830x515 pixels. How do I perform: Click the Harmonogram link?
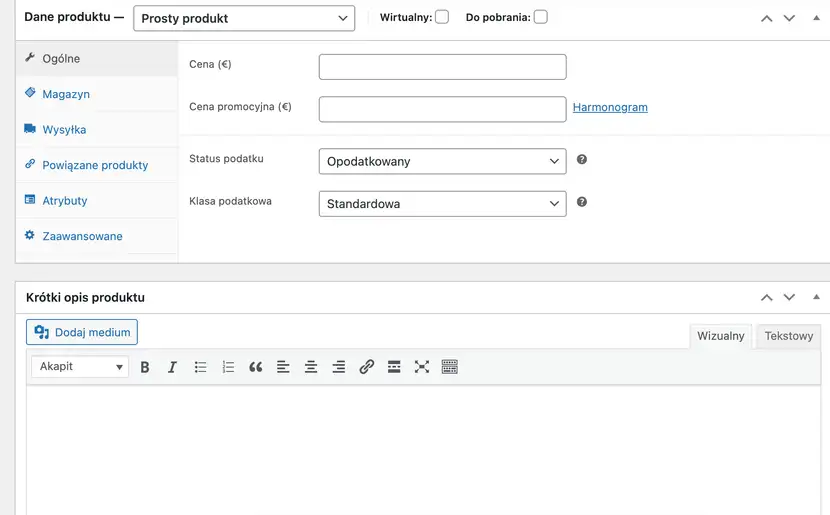point(610,107)
